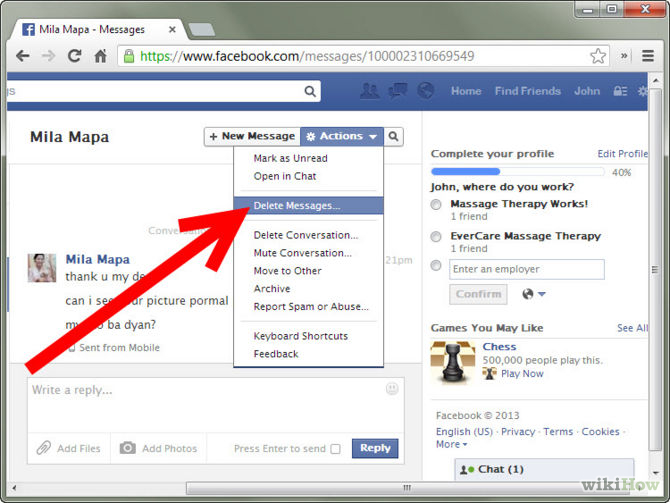
Task: Click the browser home icon
Action: click(x=100, y=56)
